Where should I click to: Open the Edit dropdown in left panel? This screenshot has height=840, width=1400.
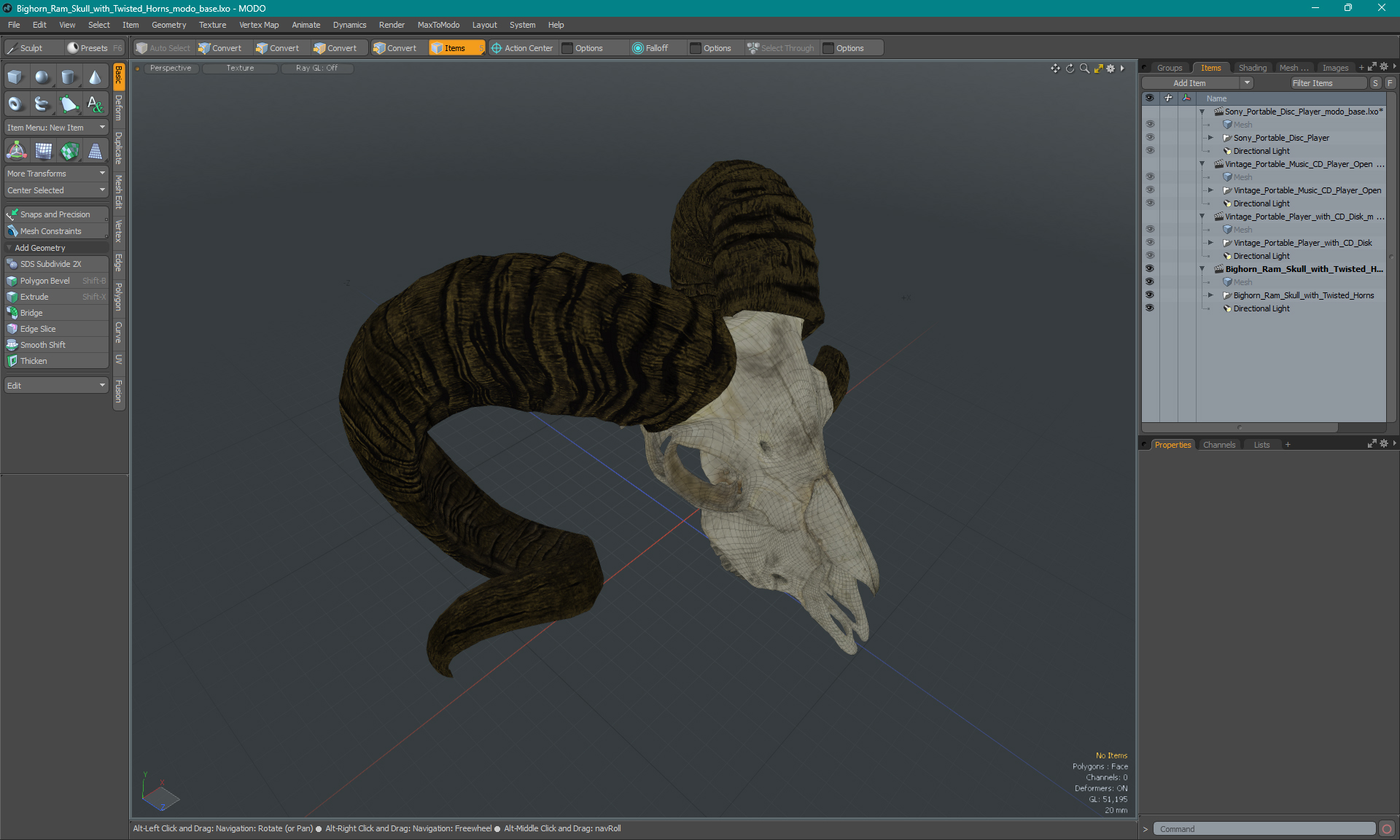coord(56,386)
